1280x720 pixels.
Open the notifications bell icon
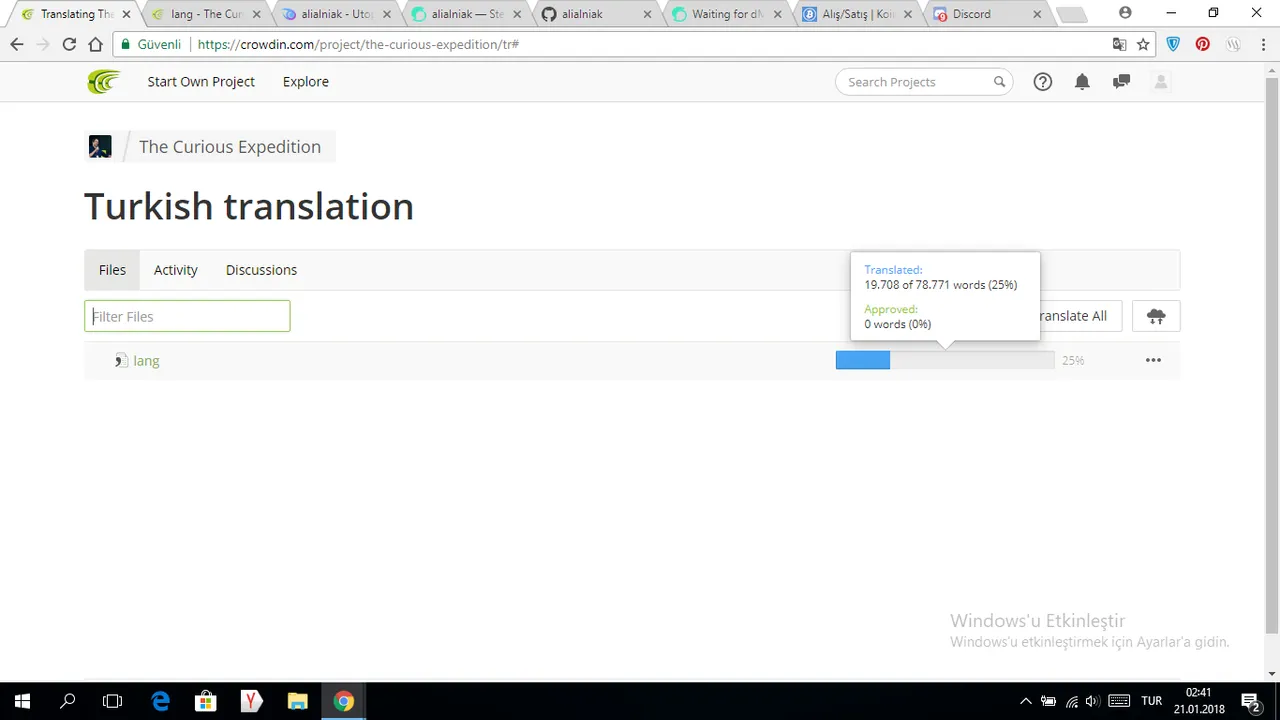[x=1082, y=82]
